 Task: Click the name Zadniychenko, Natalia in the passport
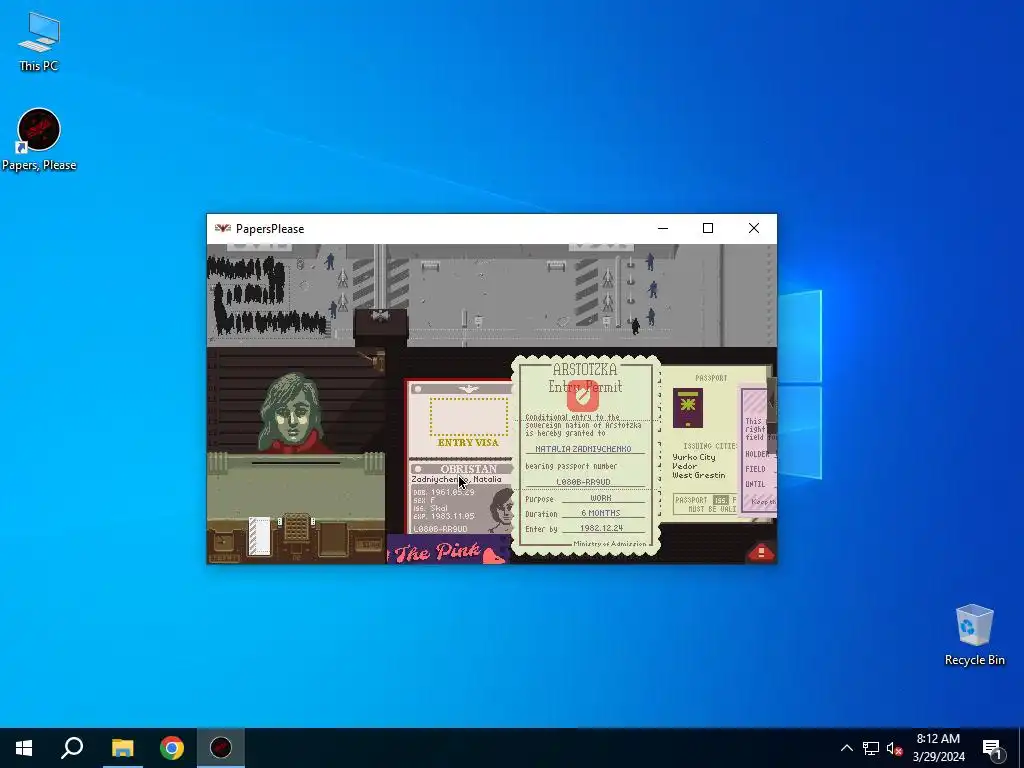456,479
